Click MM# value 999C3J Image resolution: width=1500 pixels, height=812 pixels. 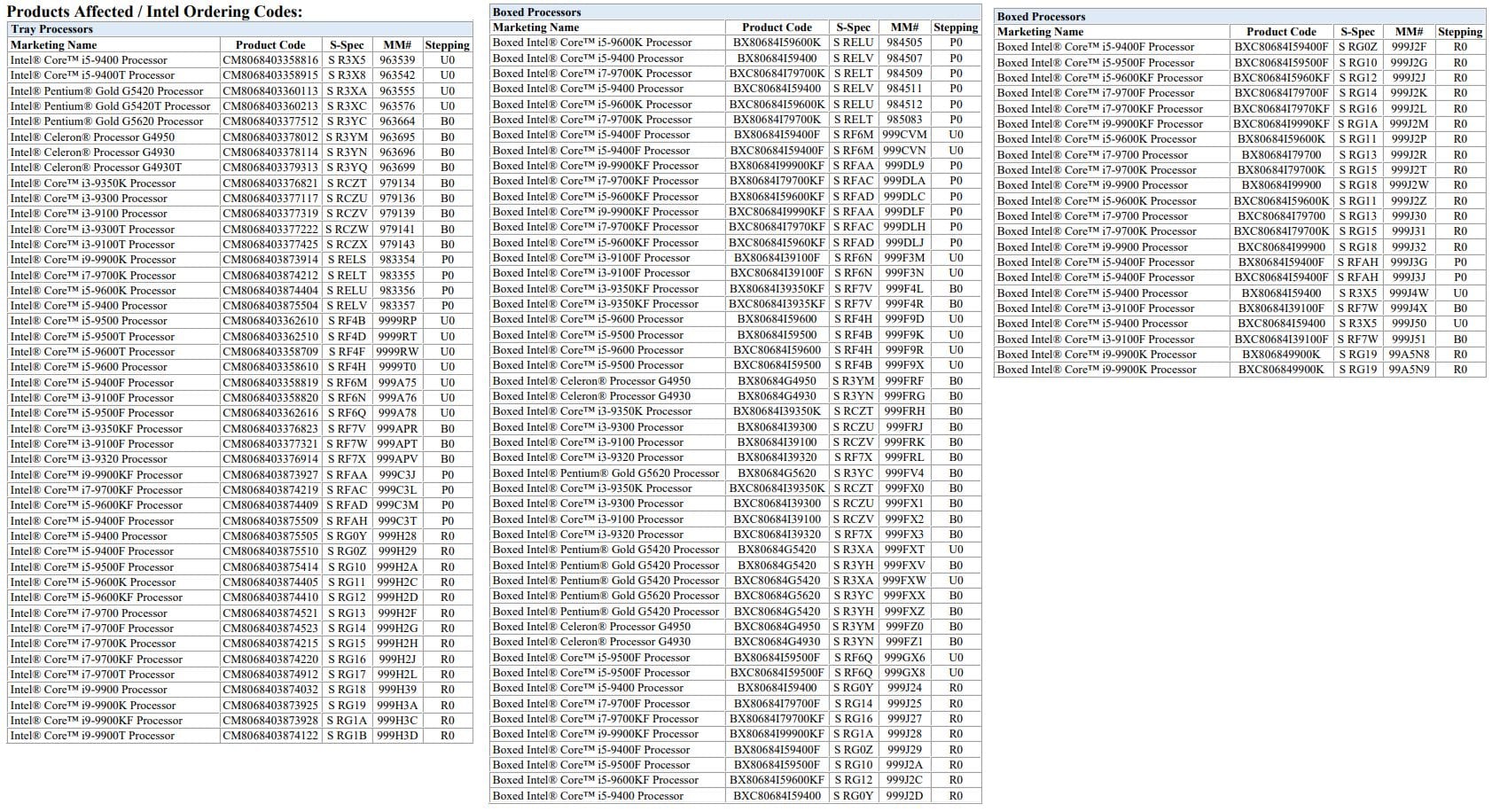coord(397,475)
